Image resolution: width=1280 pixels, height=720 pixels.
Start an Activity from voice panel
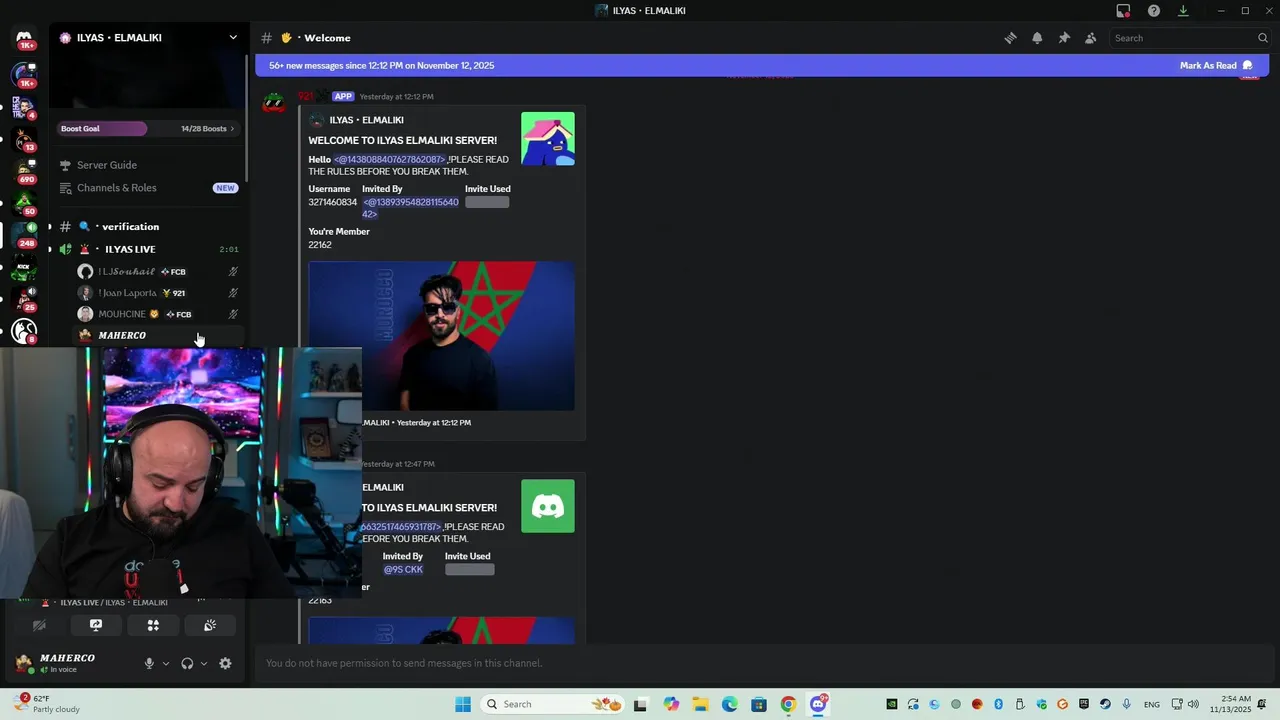(153, 625)
